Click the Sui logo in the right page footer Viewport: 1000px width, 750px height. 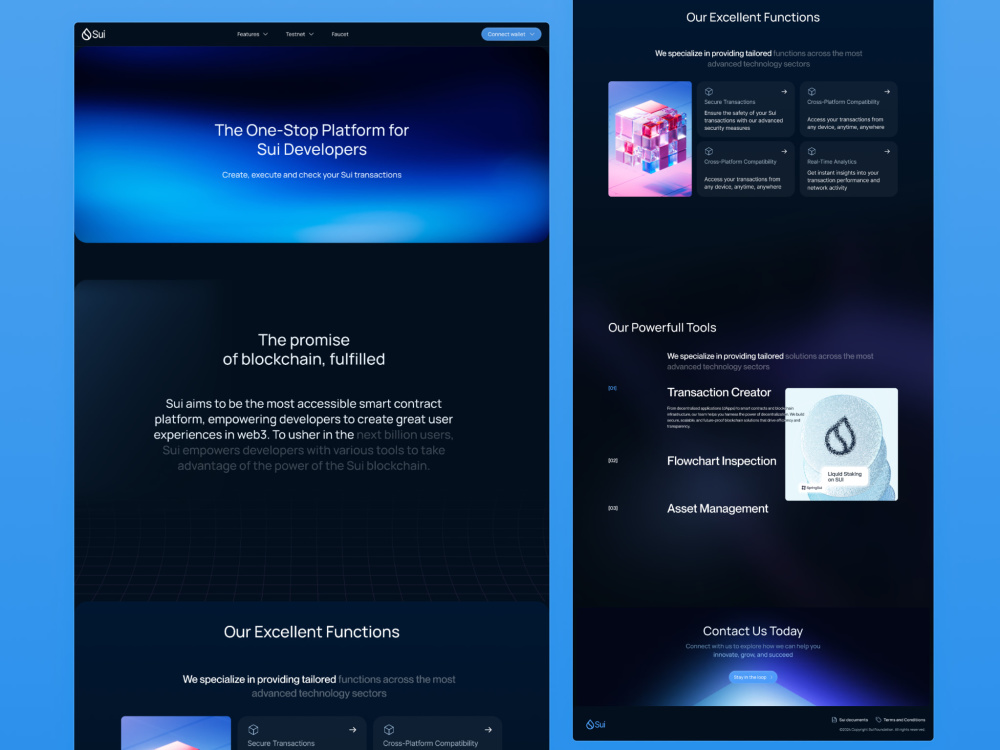(596, 724)
